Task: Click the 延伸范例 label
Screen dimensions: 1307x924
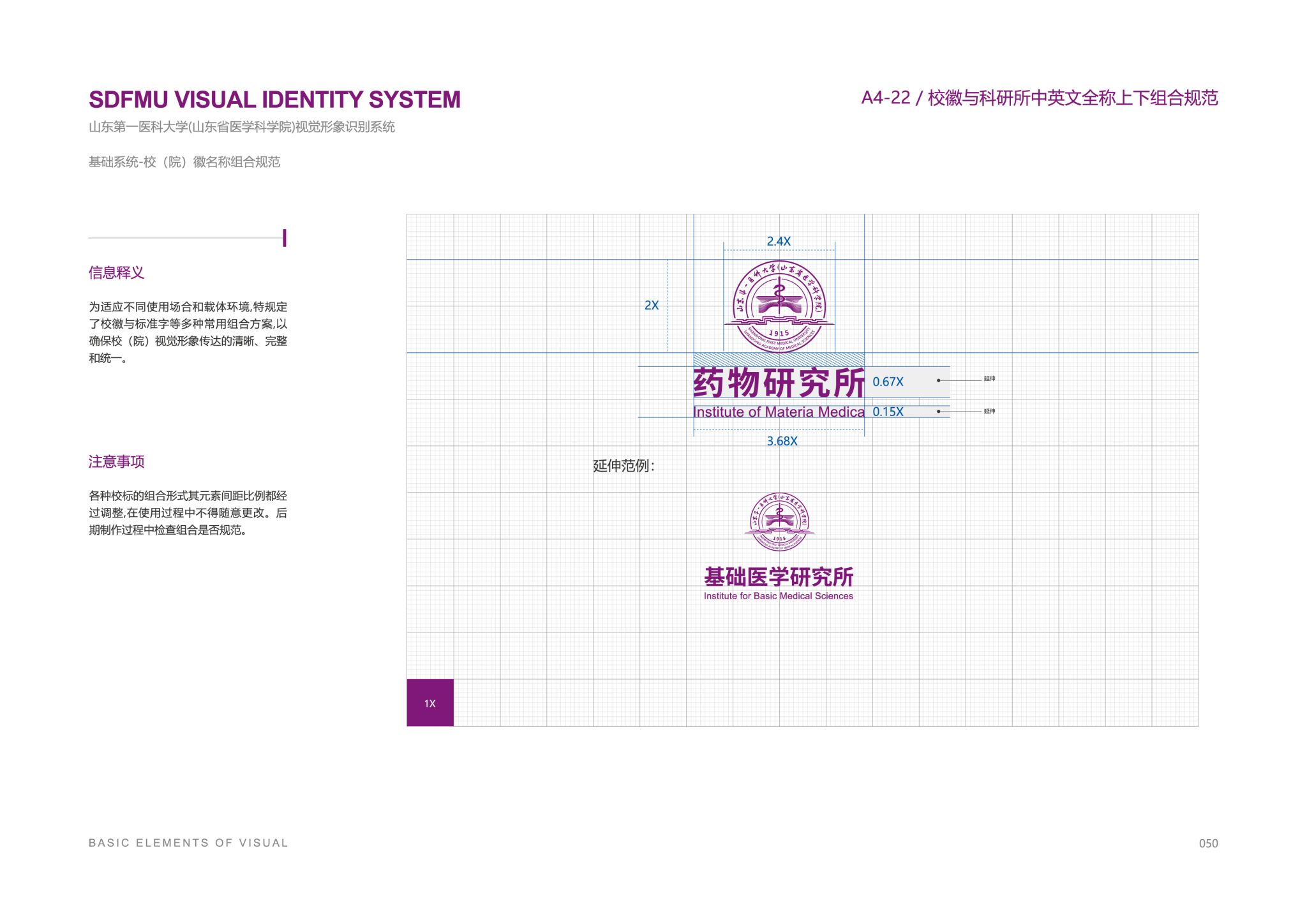Action: click(624, 466)
